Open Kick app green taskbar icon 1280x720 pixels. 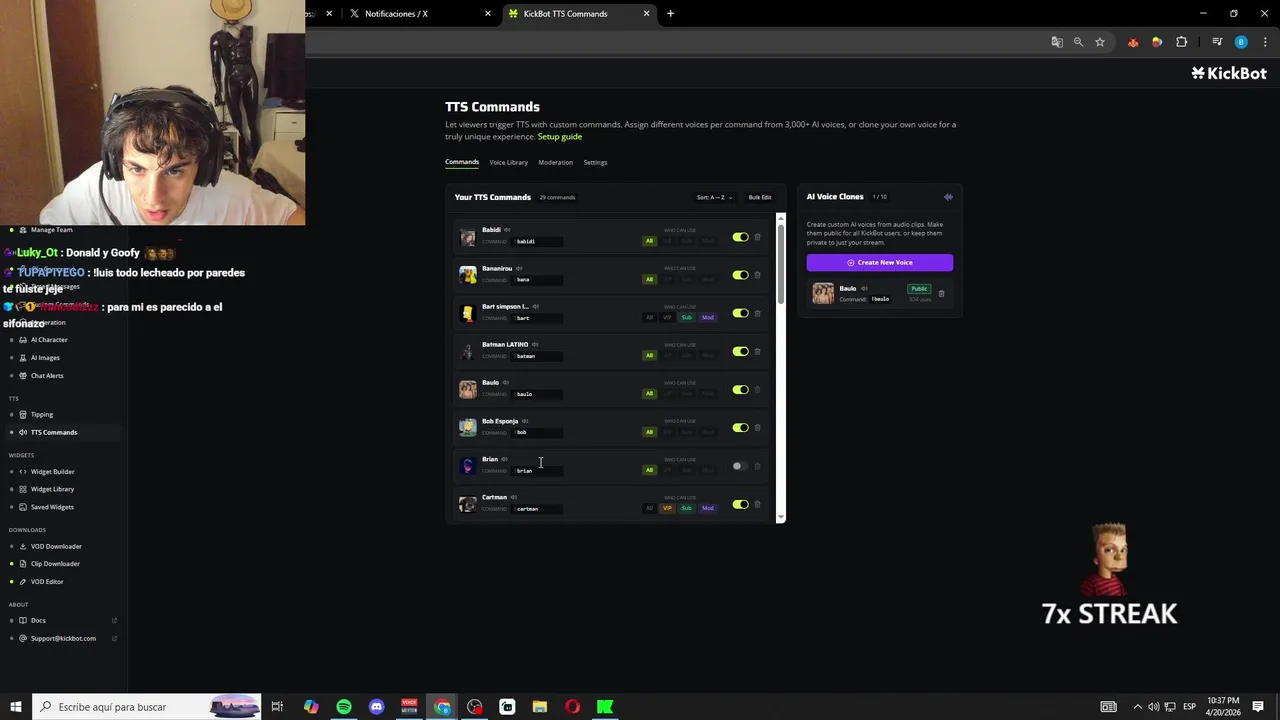tap(605, 707)
